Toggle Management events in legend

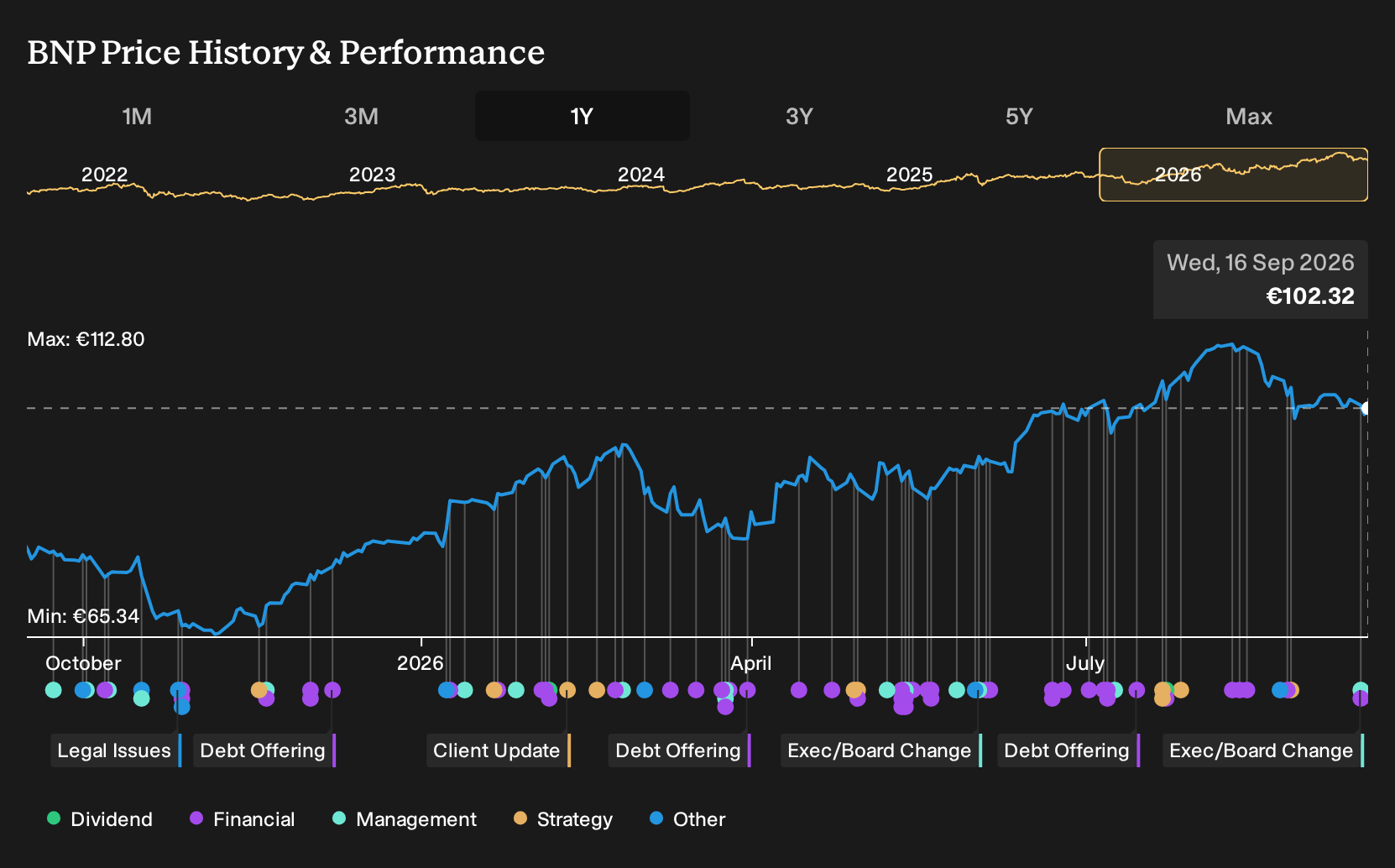(405, 819)
